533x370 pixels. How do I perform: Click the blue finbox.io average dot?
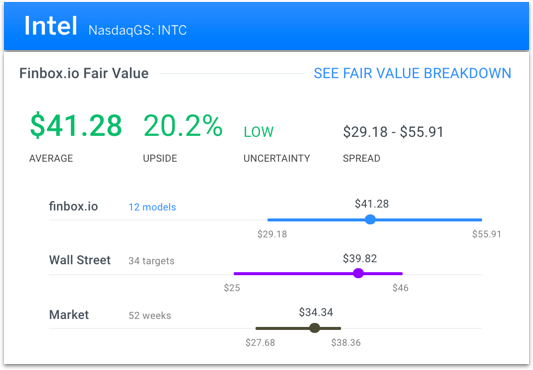coord(370,219)
